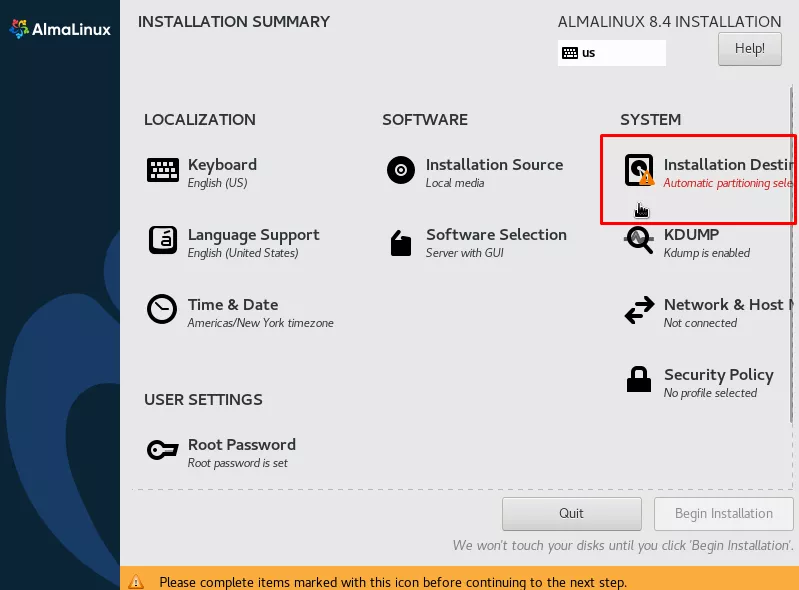Click the Language Support icon
The image size is (799, 590).
163,240
